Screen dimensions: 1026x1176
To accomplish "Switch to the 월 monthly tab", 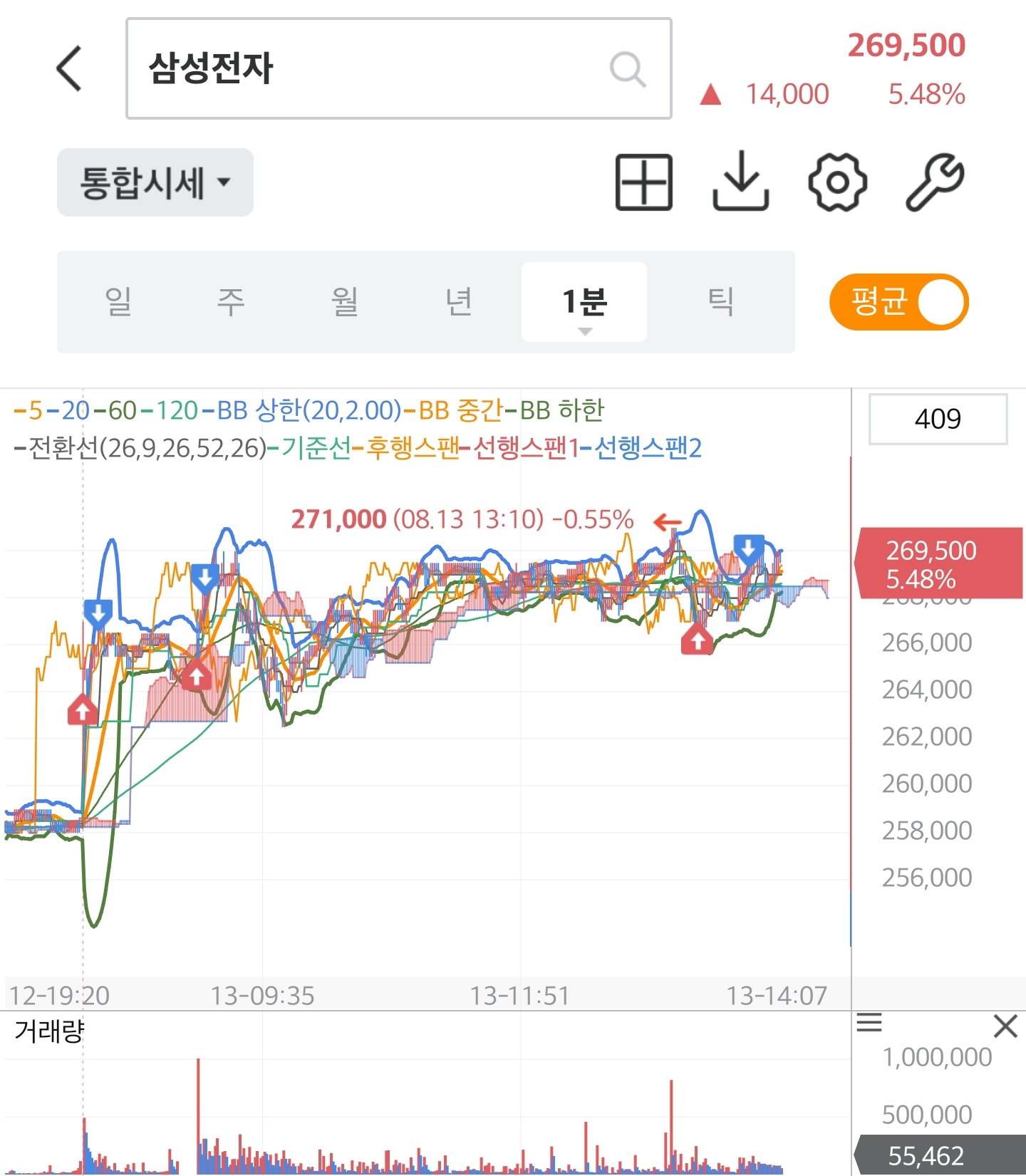I will [345, 302].
